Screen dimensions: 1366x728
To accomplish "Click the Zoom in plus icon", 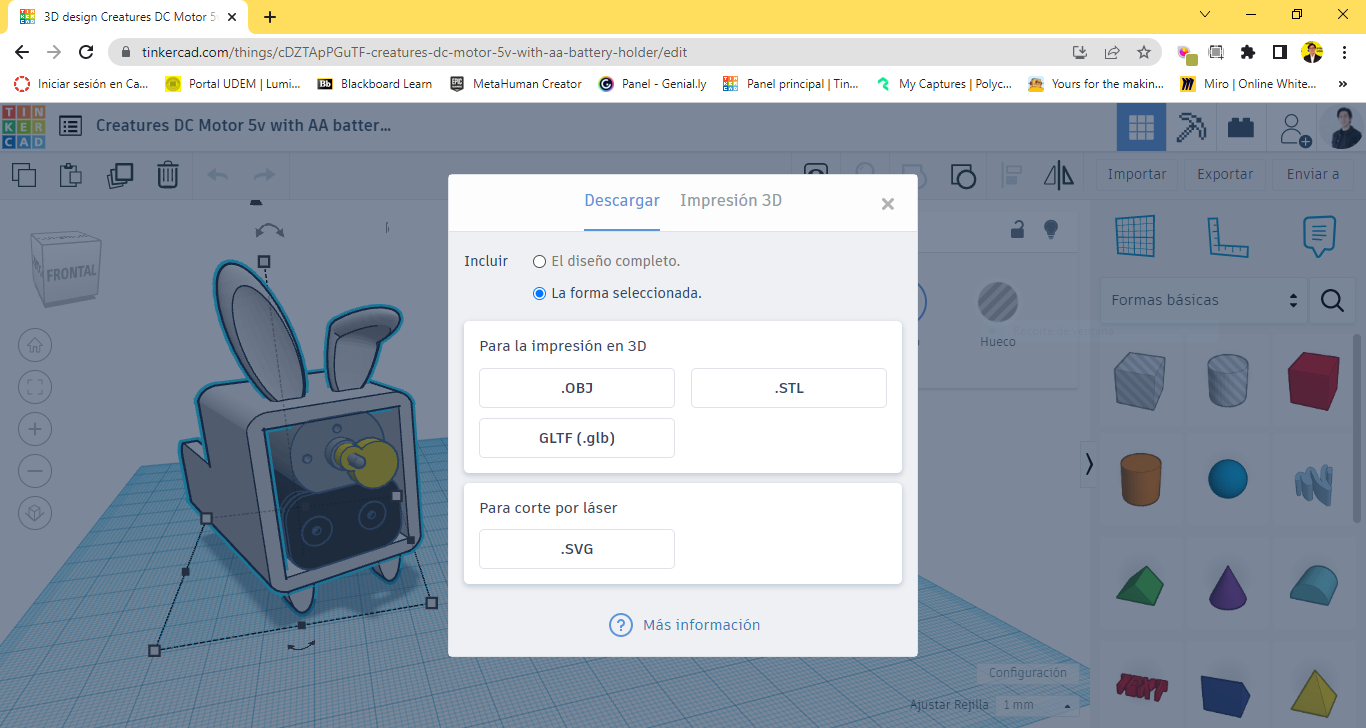I will (x=35, y=430).
